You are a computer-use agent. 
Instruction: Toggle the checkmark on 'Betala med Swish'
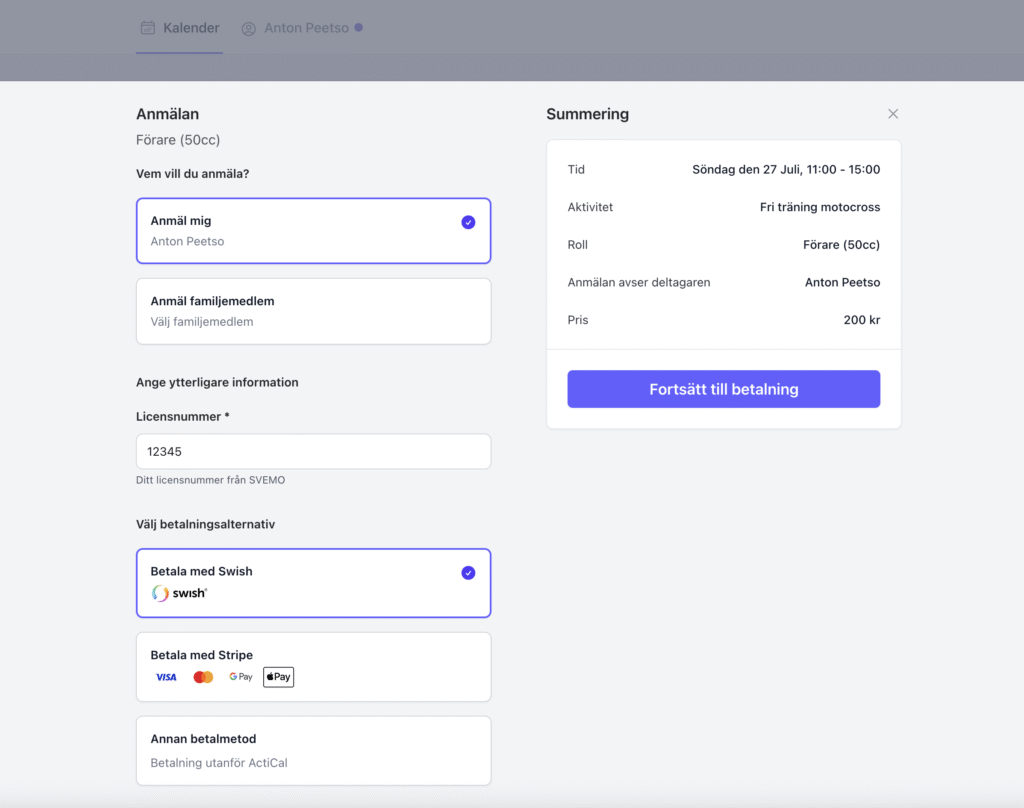[x=468, y=573]
